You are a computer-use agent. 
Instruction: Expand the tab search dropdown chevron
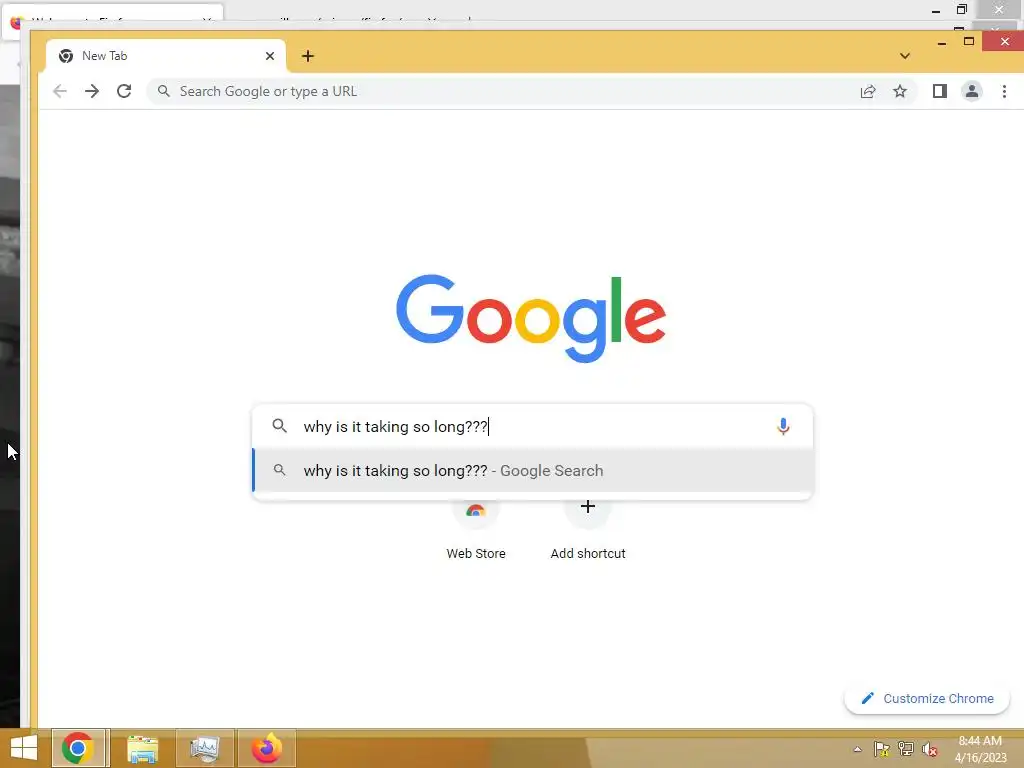[904, 56]
